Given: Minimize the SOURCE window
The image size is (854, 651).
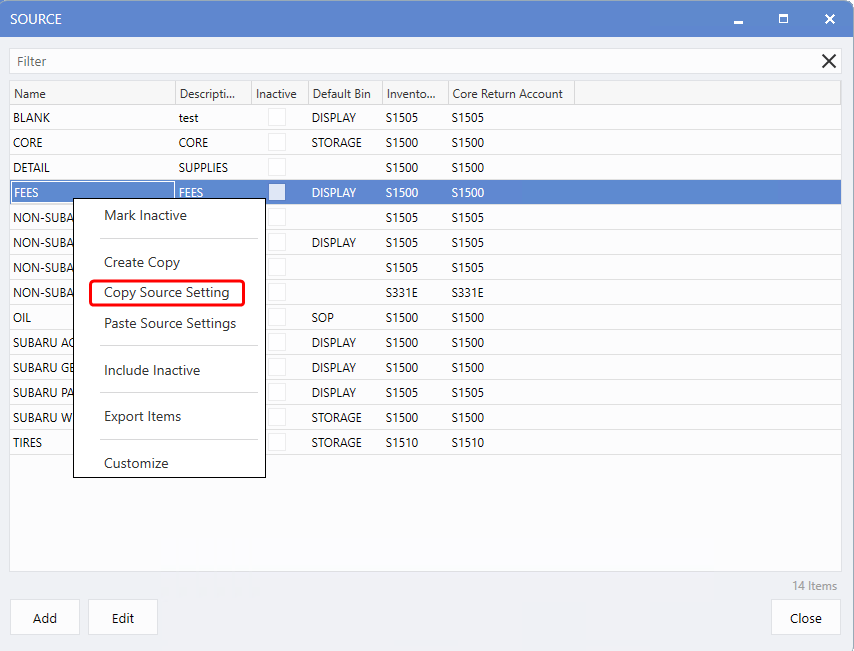Looking at the screenshot, I should tap(738, 19).
